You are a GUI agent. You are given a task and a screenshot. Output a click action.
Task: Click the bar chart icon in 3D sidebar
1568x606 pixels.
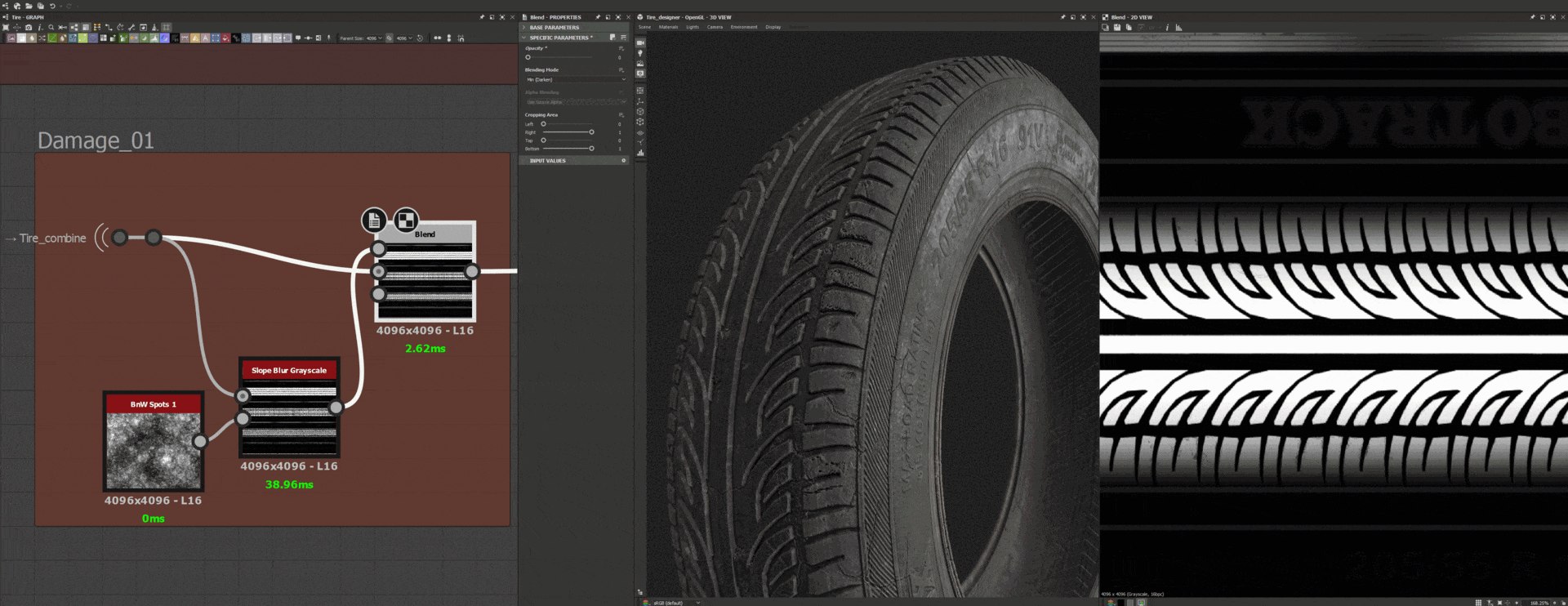[640, 153]
